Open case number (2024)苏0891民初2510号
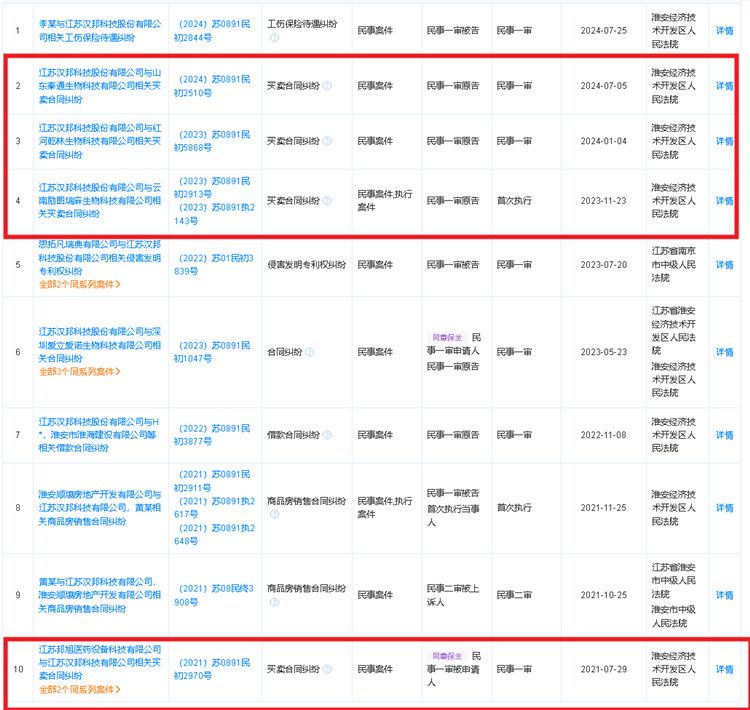750x710 pixels. (x=212, y=86)
